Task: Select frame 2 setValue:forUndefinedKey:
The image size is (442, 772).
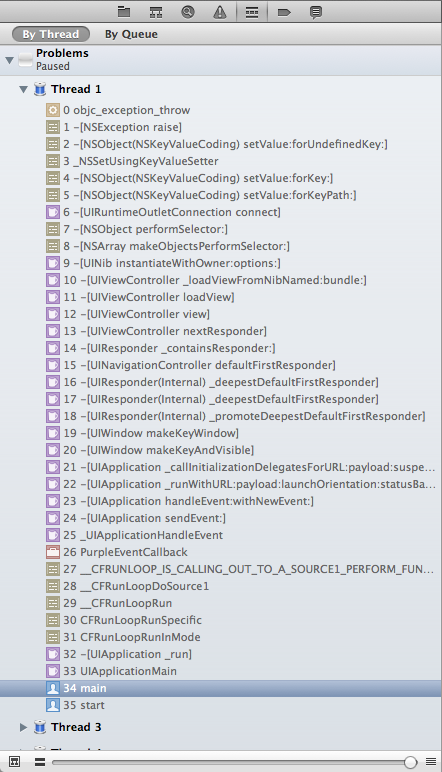Action: [221, 144]
